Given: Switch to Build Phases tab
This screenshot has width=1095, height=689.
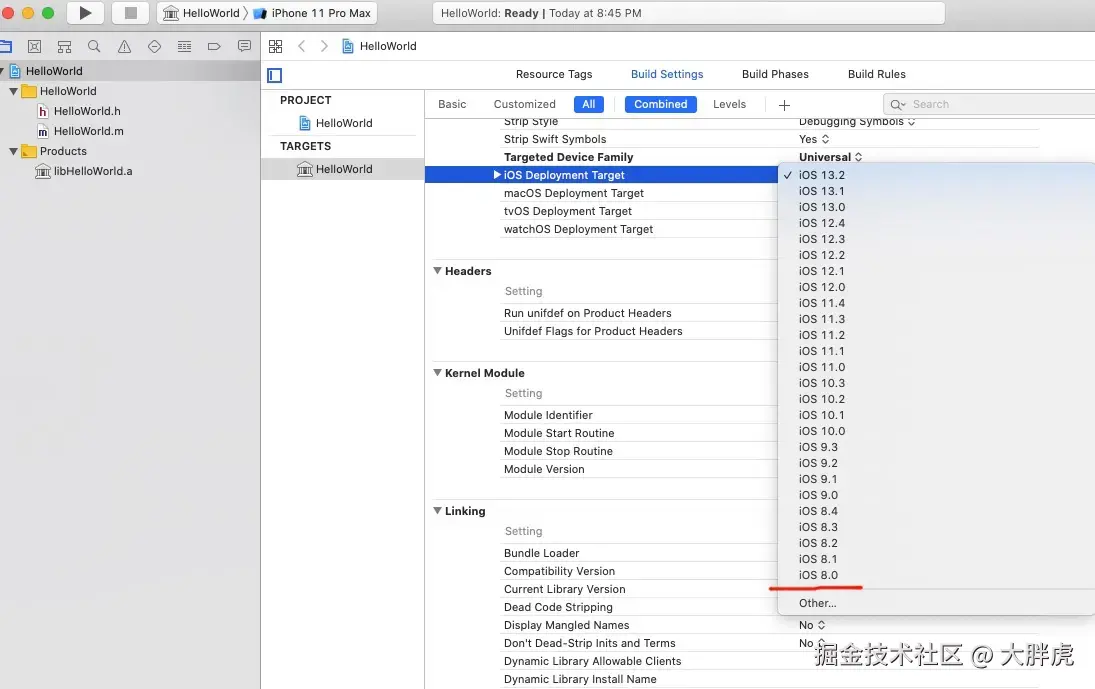Looking at the screenshot, I should coord(775,74).
